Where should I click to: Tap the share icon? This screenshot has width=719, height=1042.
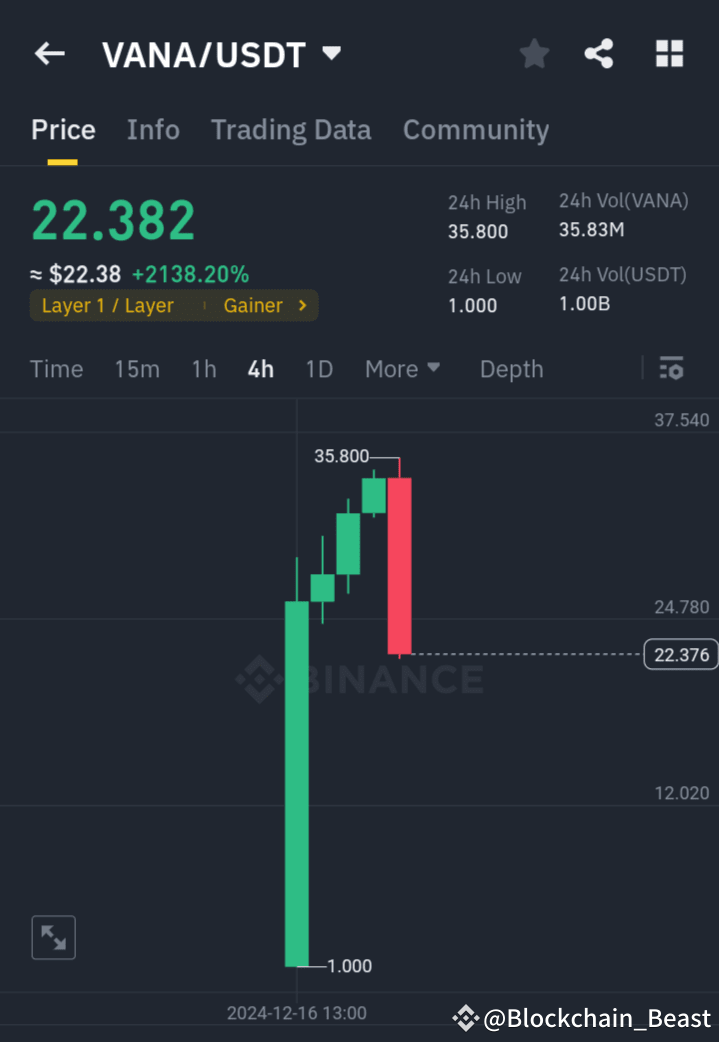[599, 54]
